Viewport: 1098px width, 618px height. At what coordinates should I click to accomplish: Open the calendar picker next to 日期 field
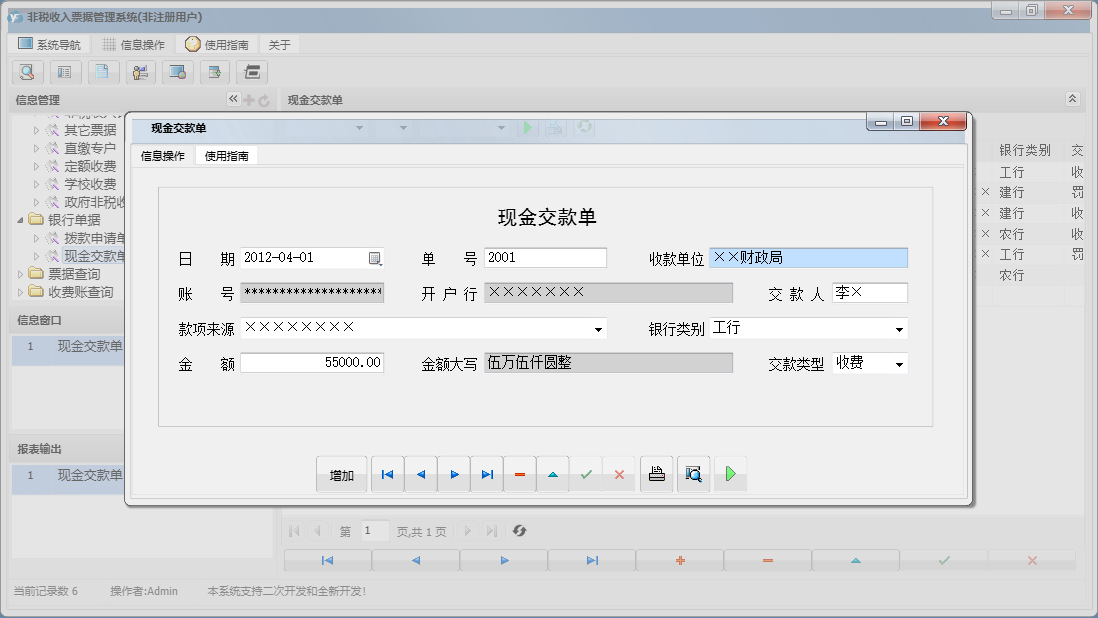(375, 258)
